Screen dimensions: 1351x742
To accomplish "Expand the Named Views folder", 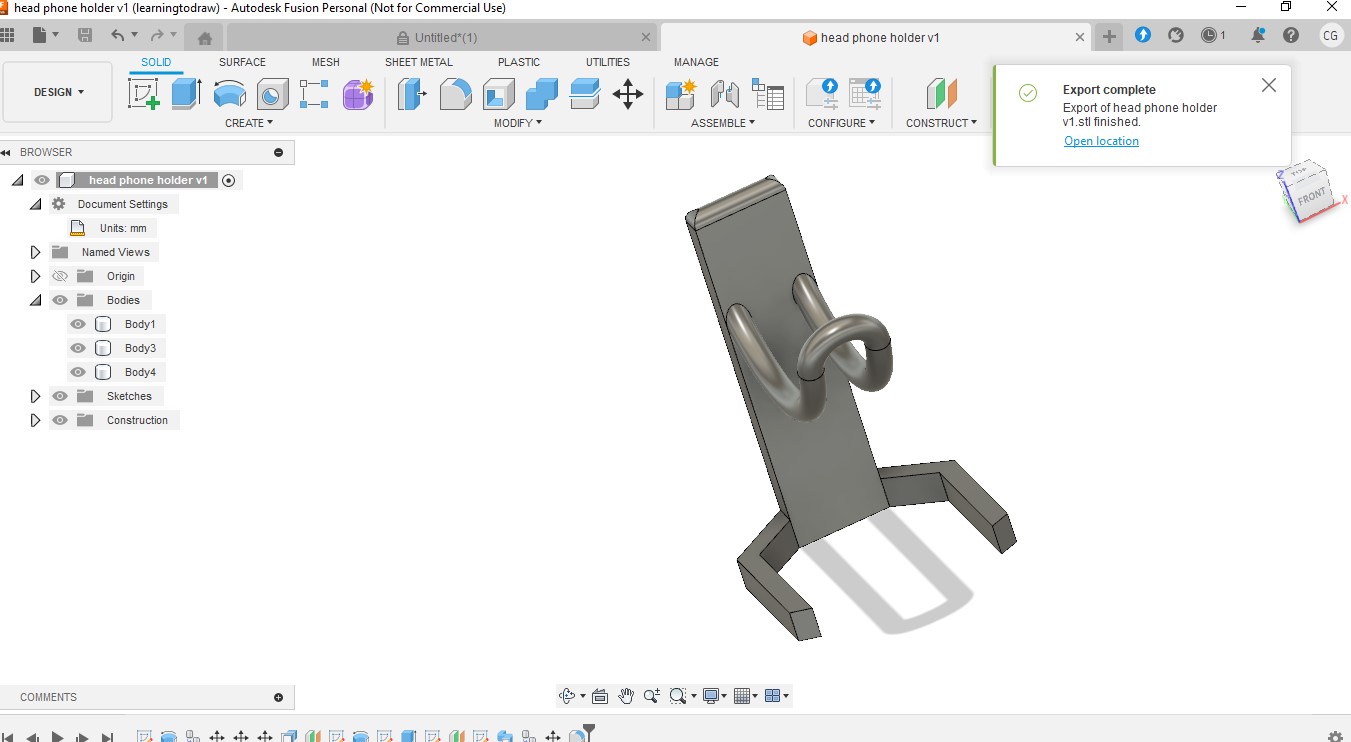I will point(35,252).
